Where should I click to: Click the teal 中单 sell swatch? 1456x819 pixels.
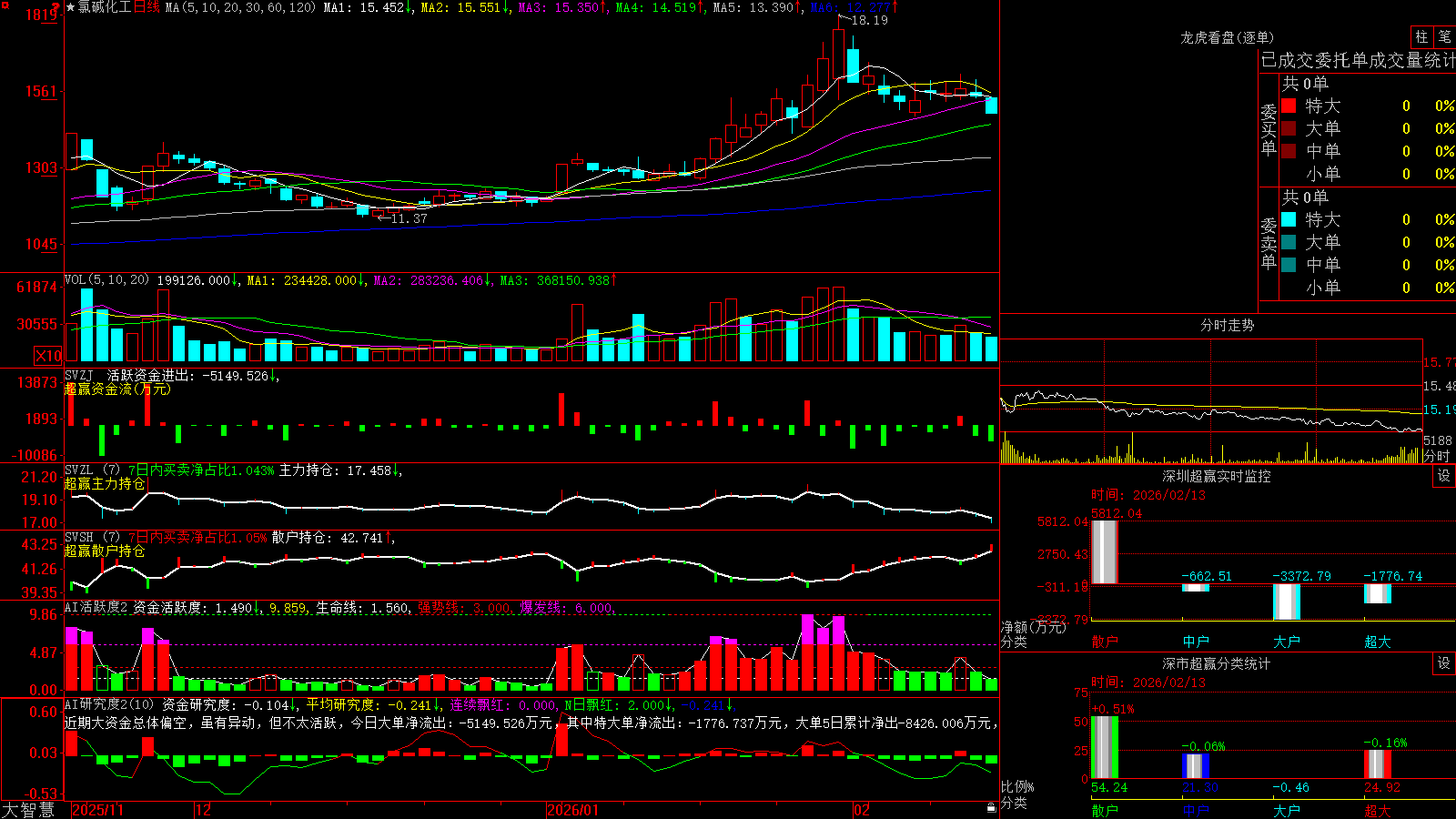click(x=1289, y=264)
